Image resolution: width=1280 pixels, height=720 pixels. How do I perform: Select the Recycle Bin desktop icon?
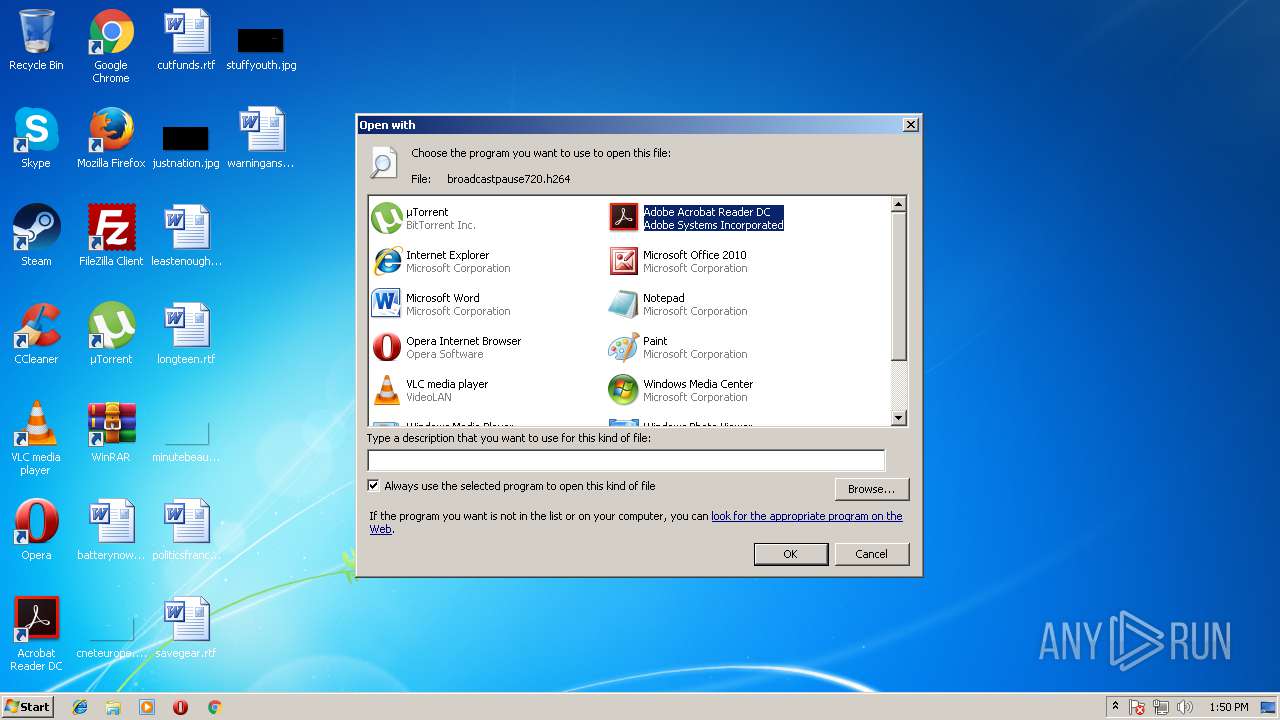(x=36, y=41)
